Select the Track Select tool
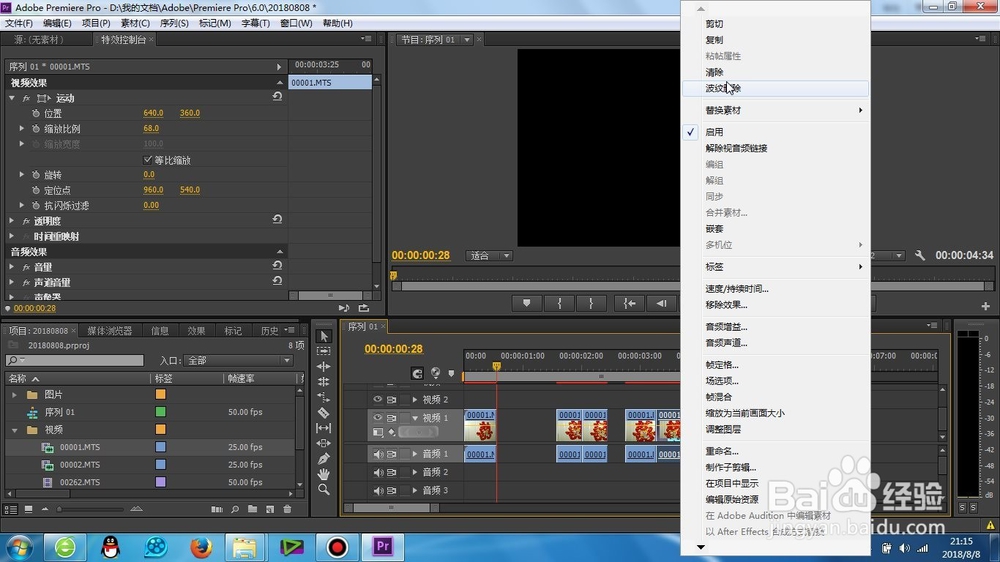 (323, 351)
